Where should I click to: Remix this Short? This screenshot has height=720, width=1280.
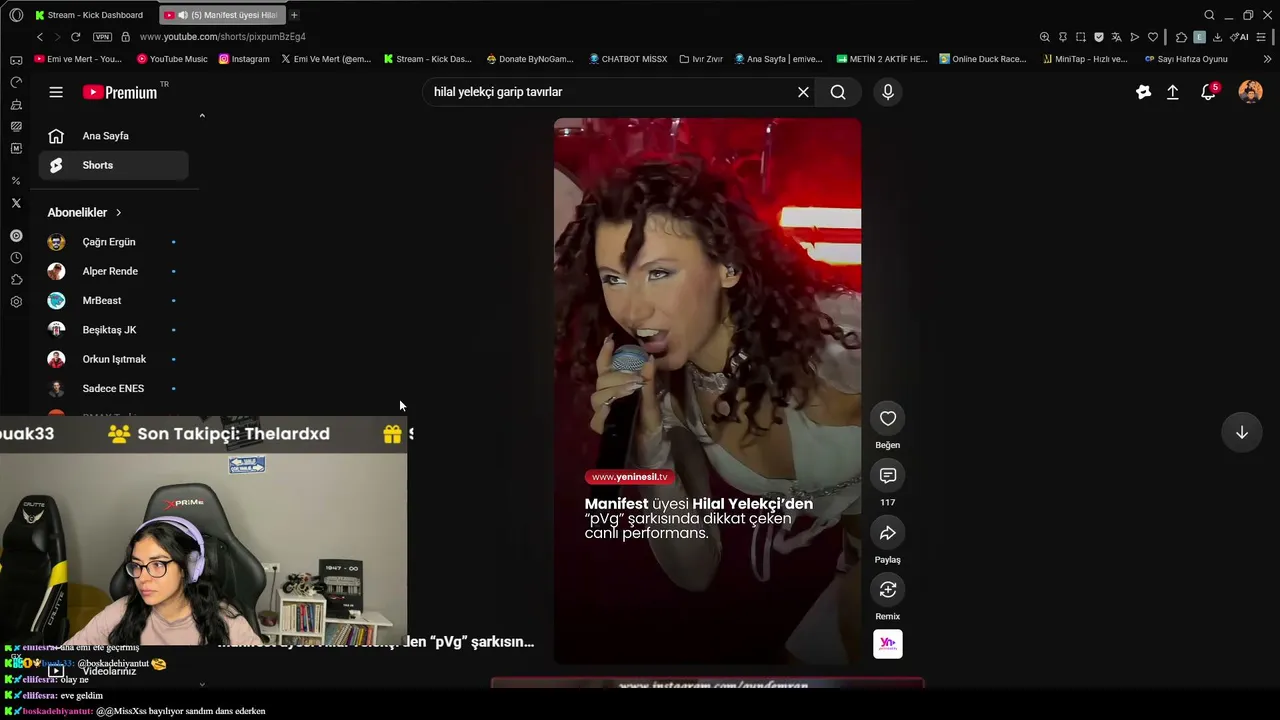tap(888, 590)
